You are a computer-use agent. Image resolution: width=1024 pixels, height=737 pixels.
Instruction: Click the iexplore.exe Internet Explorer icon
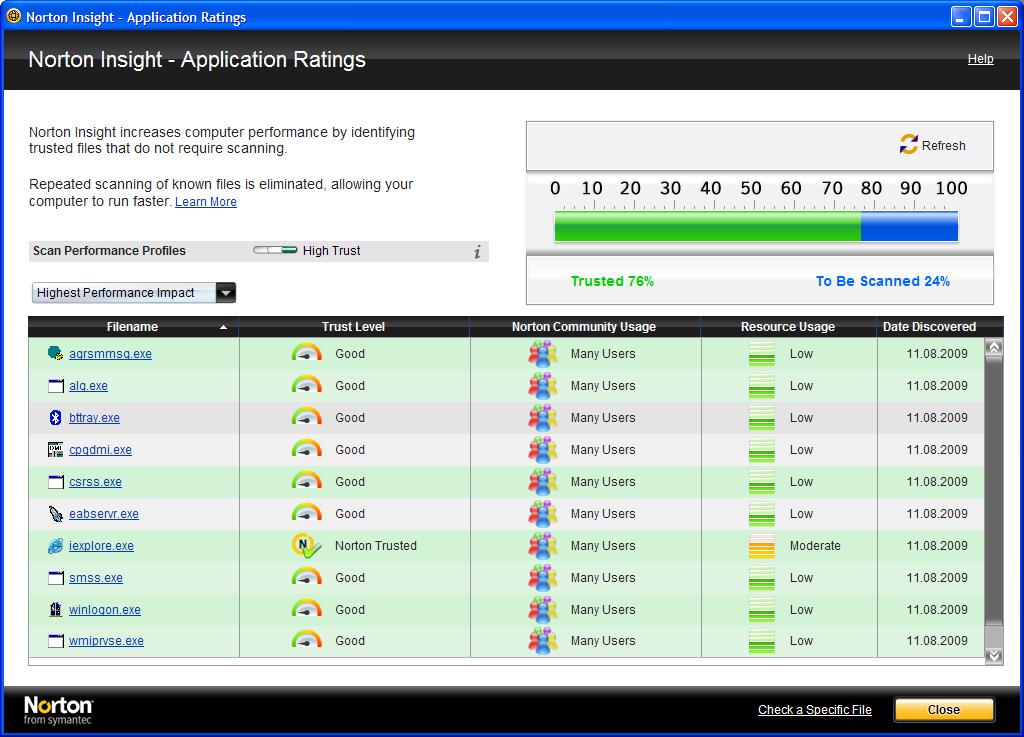coord(56,546)
